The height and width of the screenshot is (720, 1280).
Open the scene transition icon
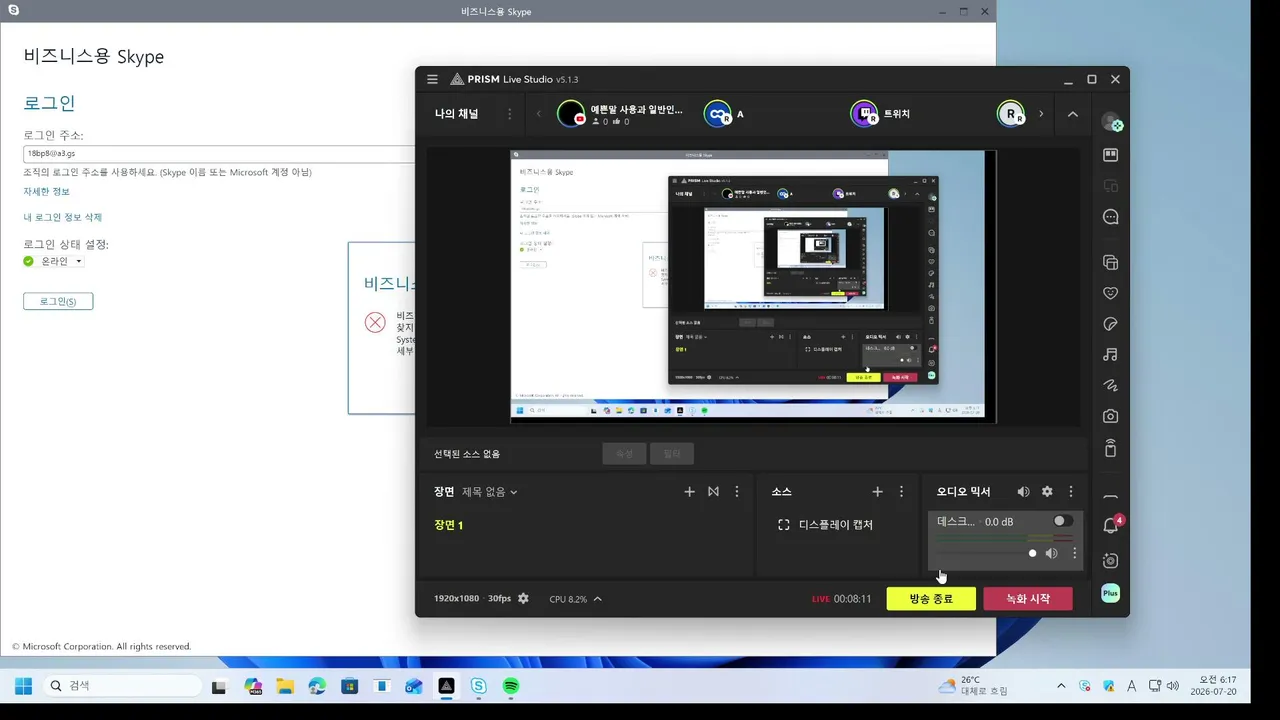click(x=713, y=492)
